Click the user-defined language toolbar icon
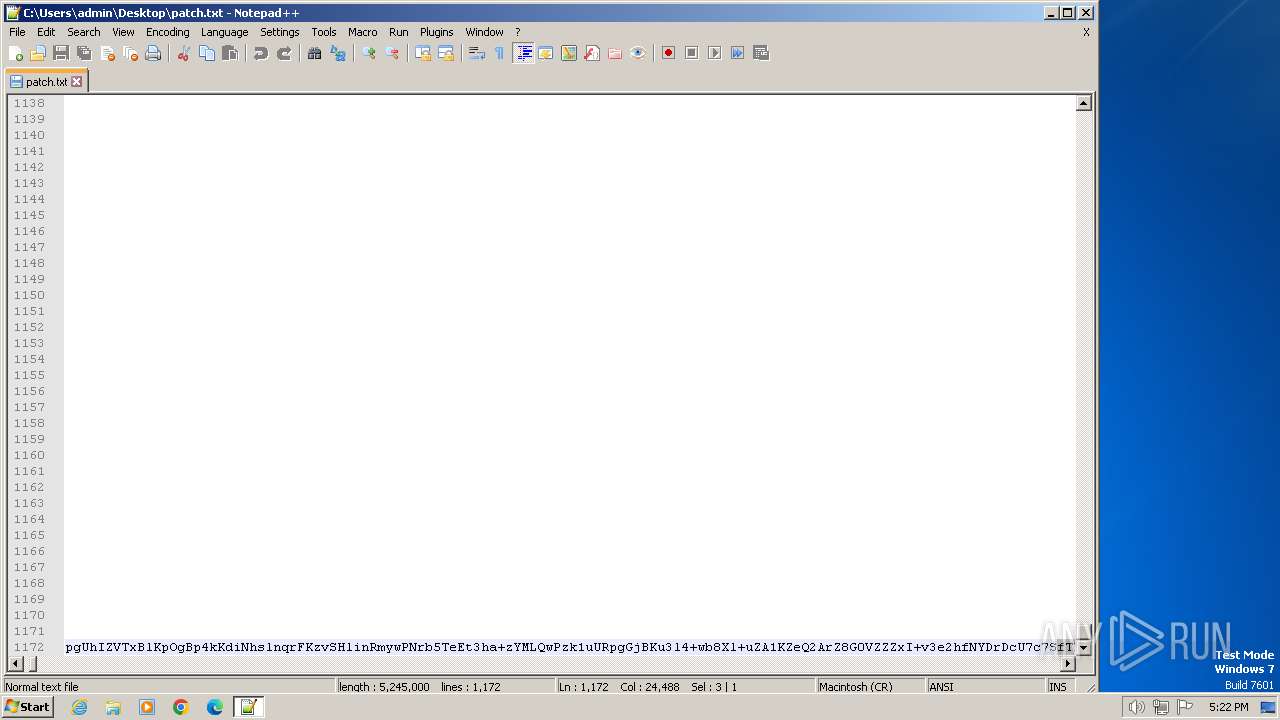 click(x=546, y=53)
